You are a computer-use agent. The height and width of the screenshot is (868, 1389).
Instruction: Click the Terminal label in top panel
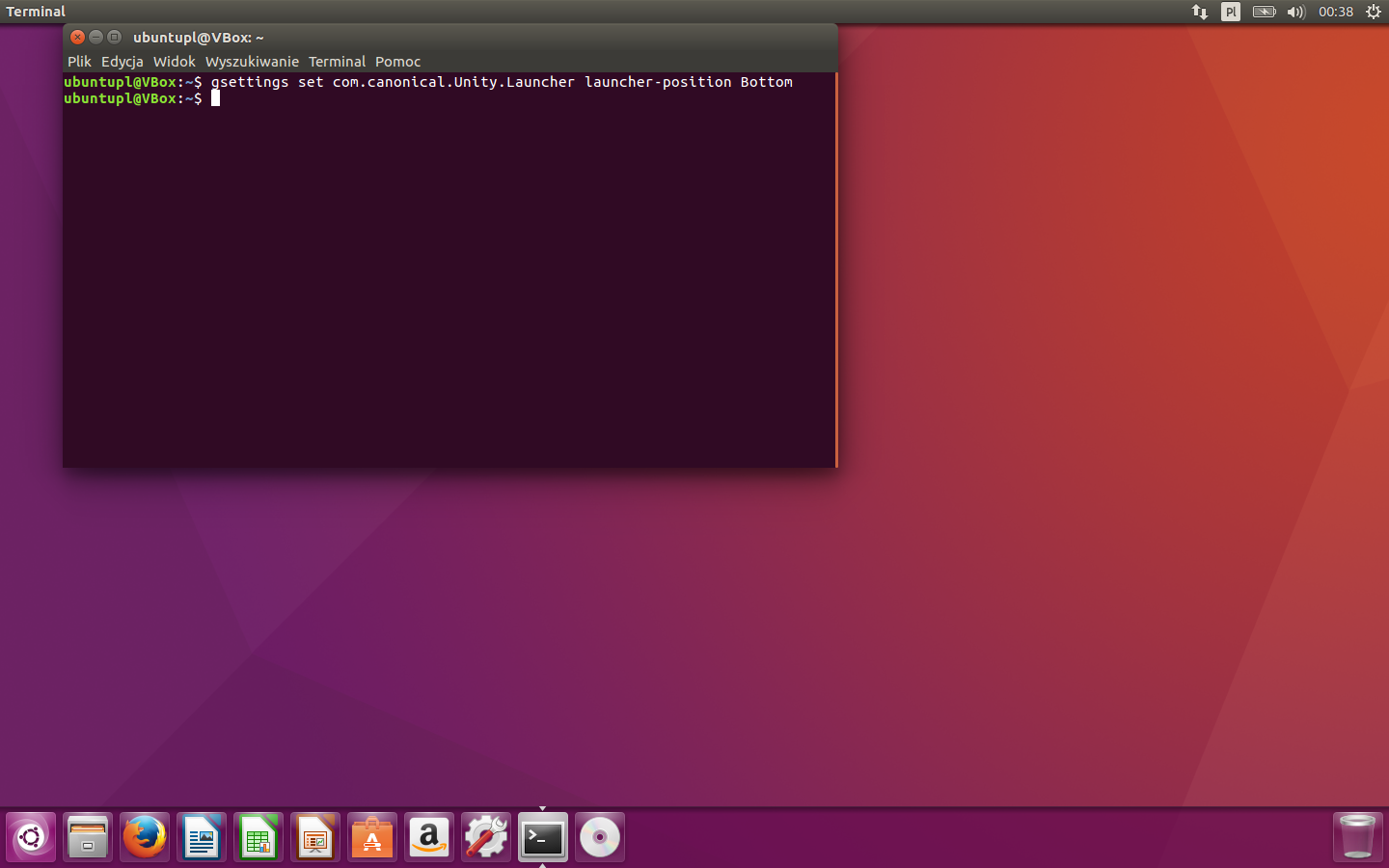tap(36, 12)
